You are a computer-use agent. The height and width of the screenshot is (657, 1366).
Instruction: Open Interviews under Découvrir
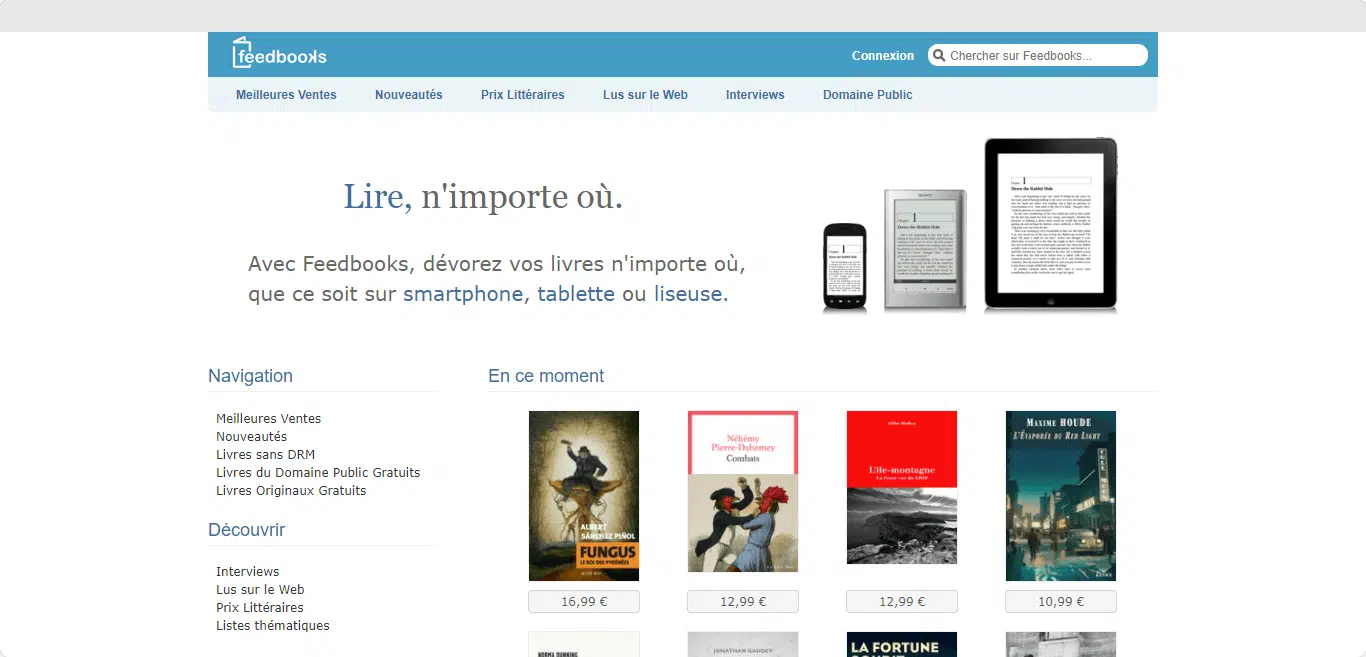(248, 572)
